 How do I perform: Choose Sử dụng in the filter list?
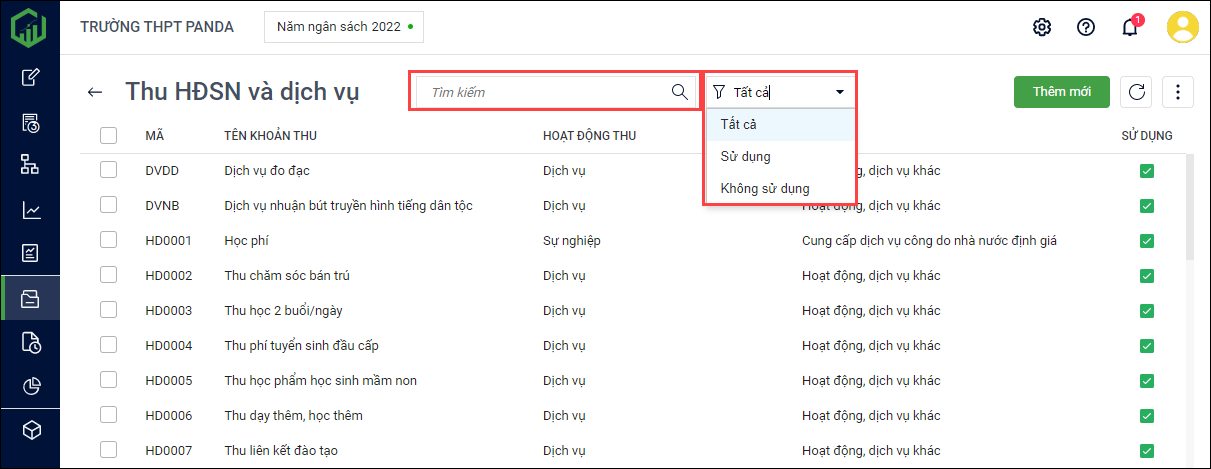click(745, 157)
